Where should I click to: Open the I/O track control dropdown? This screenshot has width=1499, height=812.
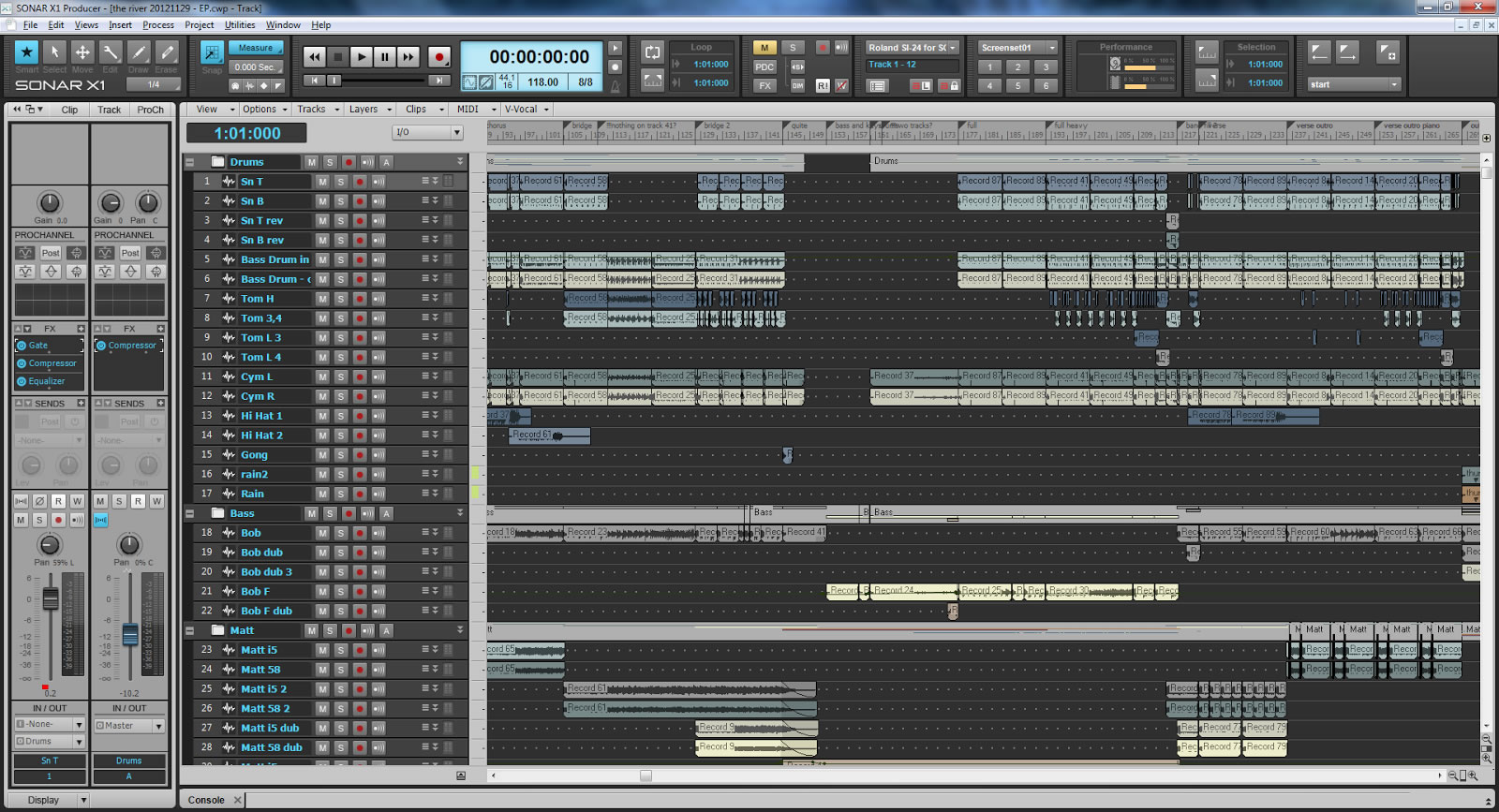click(427, 132)
